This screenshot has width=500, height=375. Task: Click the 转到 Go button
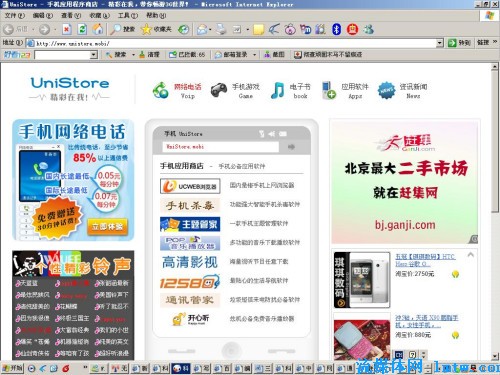459,43
